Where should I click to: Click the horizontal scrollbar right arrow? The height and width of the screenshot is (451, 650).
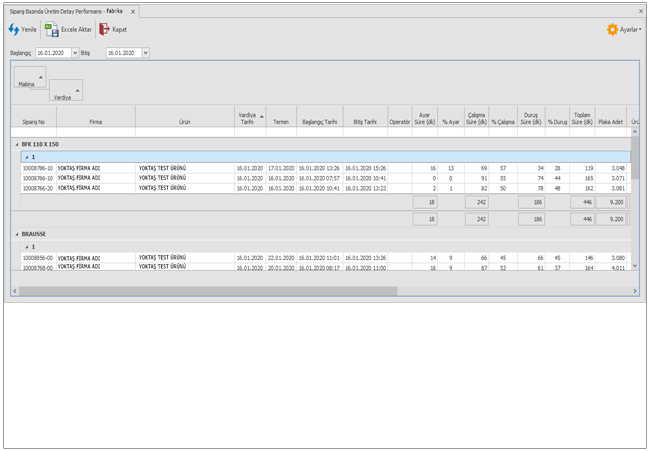pos(623,290)
